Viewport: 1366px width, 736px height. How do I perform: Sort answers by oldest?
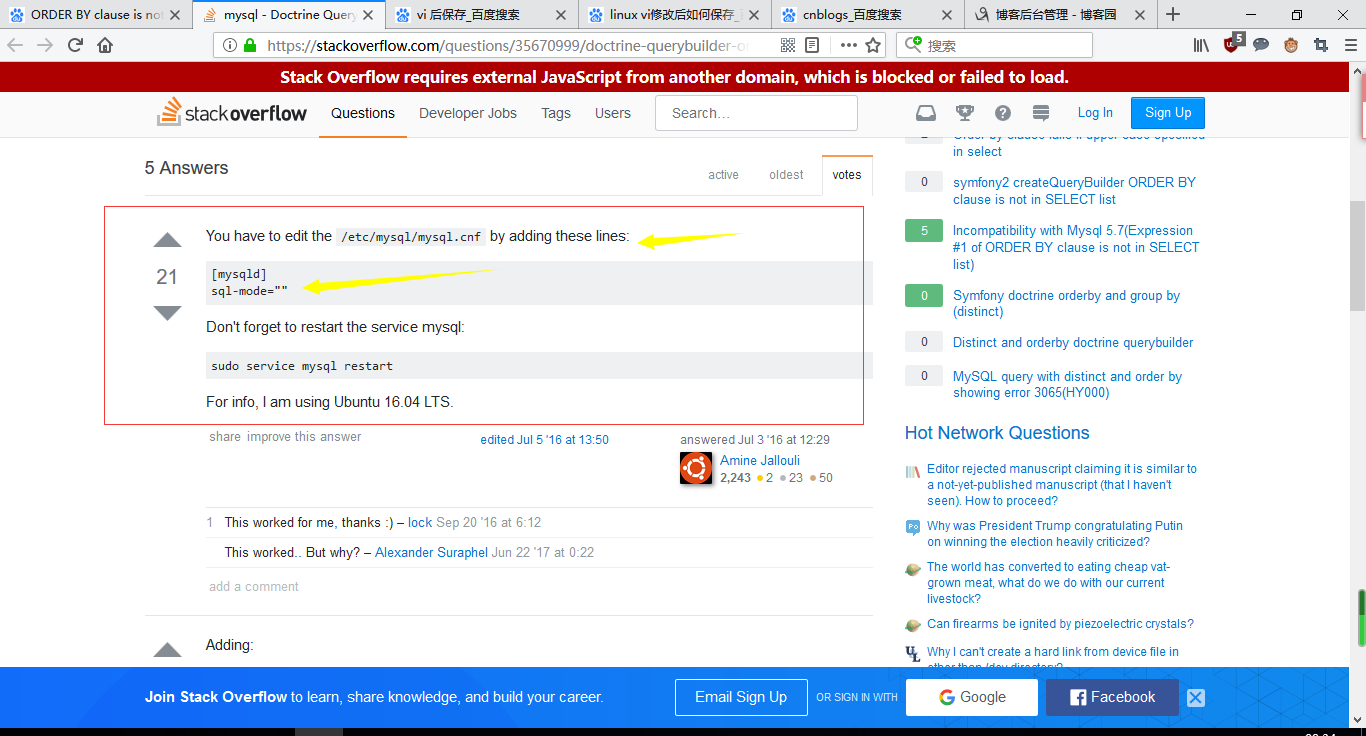click(x=786, y=175)
